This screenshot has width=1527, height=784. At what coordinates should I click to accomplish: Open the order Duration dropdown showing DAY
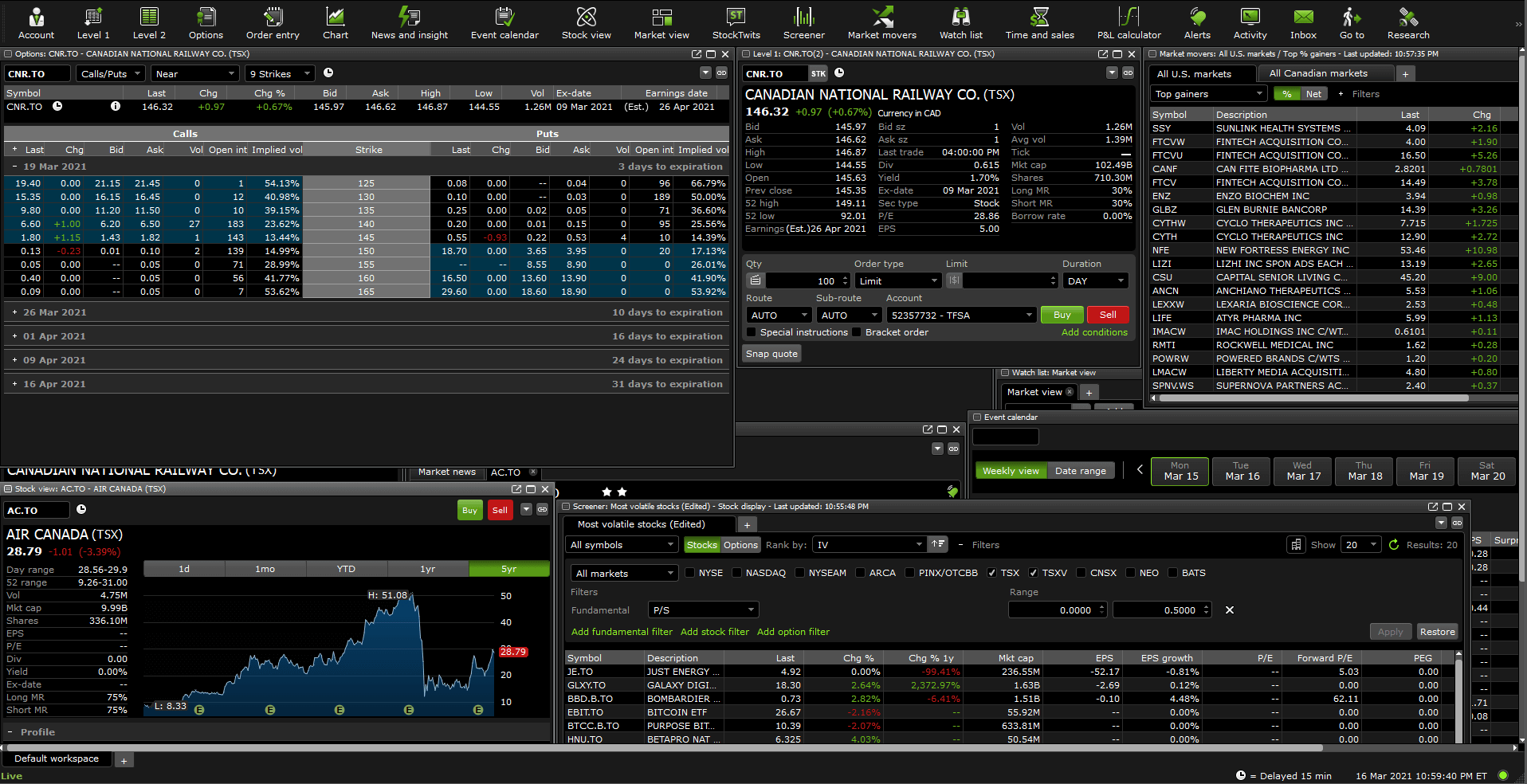coord(1095,280)
